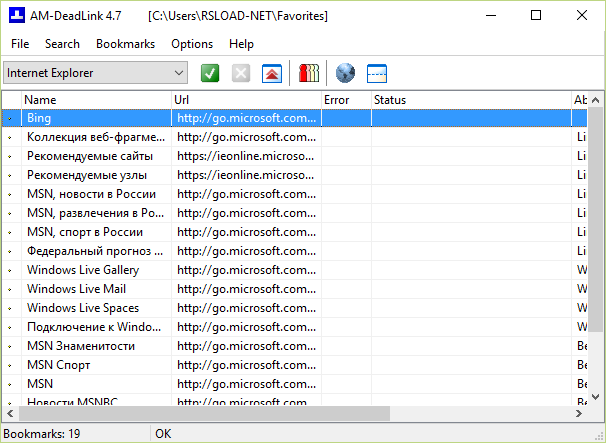Click the red up-arrow sort icon
The width and height of the screenshot is (606, 443).
(x=272, y=73)
